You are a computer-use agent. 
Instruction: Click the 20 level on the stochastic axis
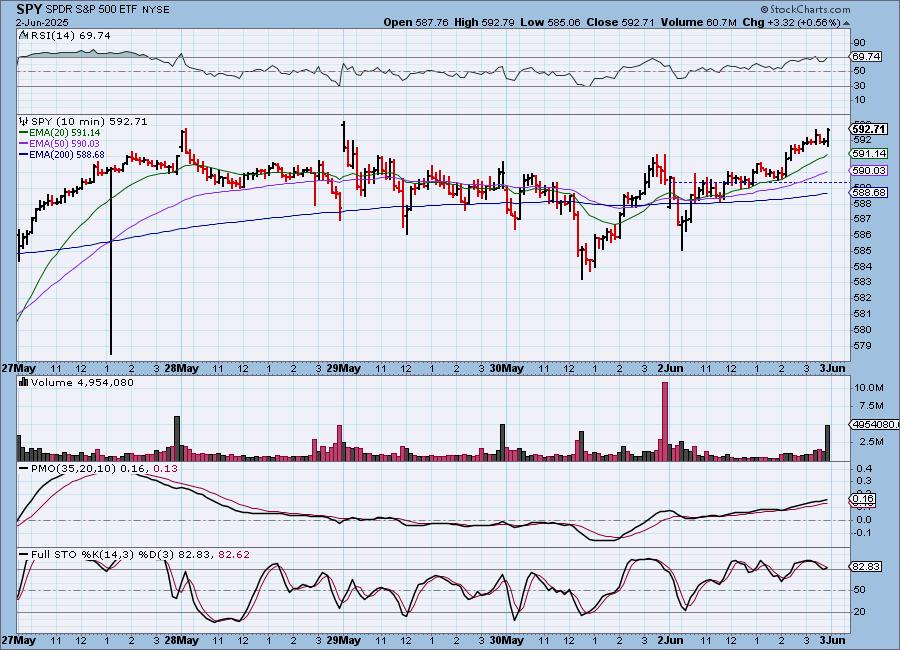[859, 612]
